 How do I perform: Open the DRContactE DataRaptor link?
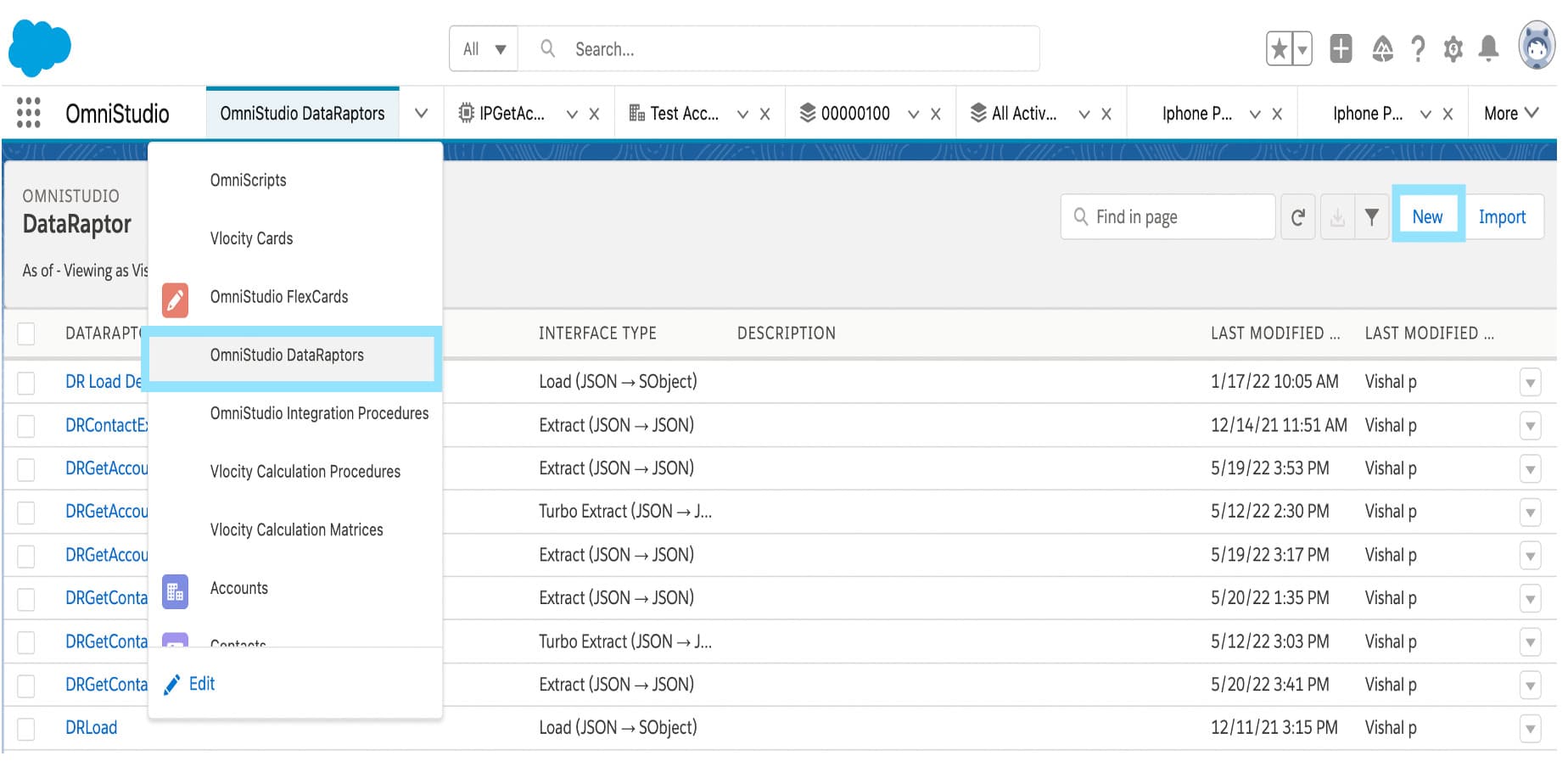107,425
